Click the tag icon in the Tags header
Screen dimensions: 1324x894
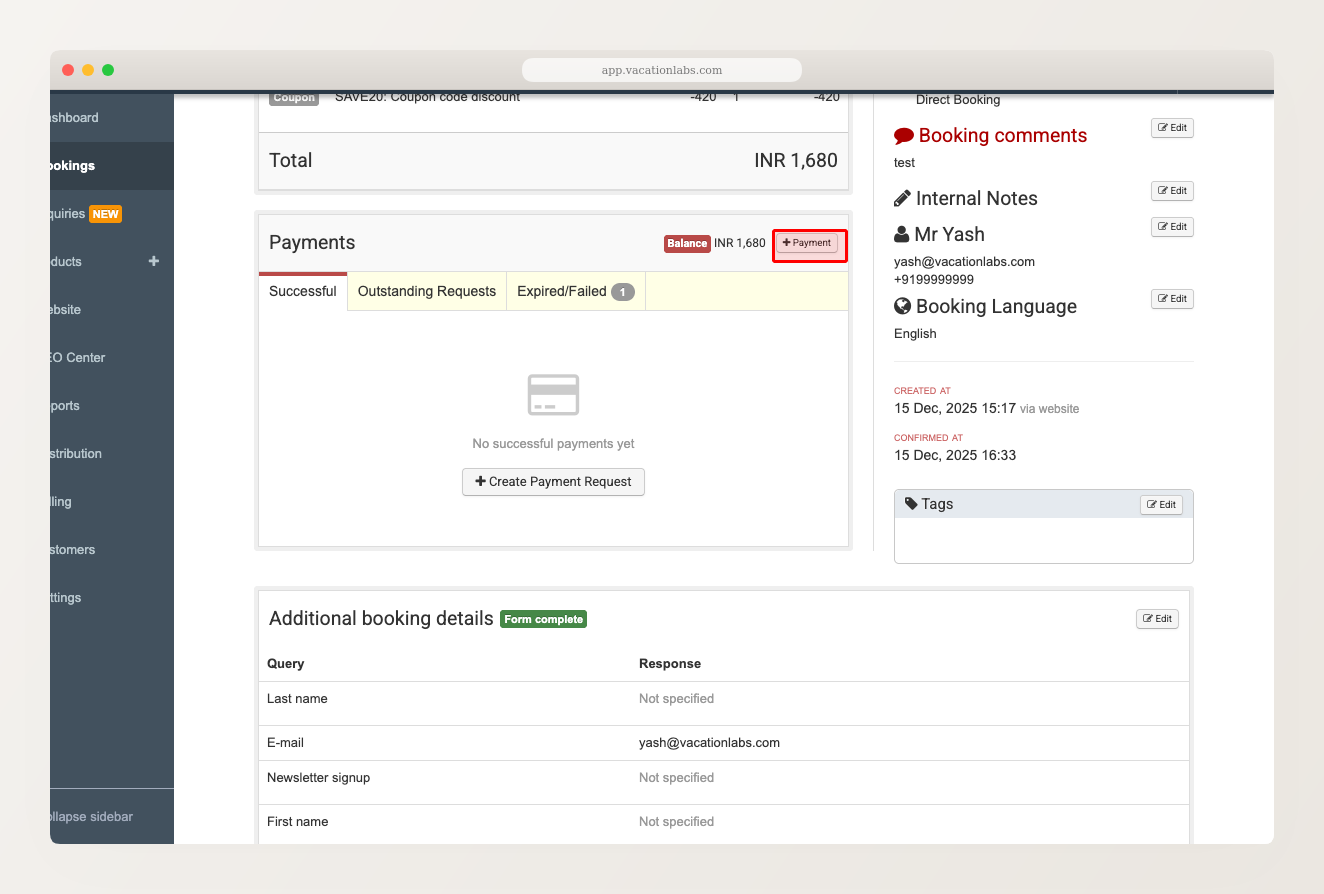pos(911,503)
